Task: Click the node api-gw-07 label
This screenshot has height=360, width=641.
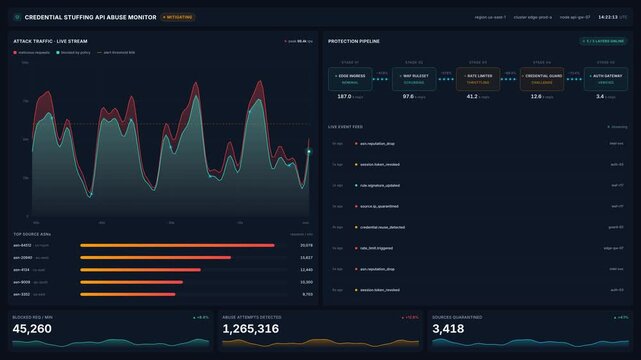Action: 575,17
